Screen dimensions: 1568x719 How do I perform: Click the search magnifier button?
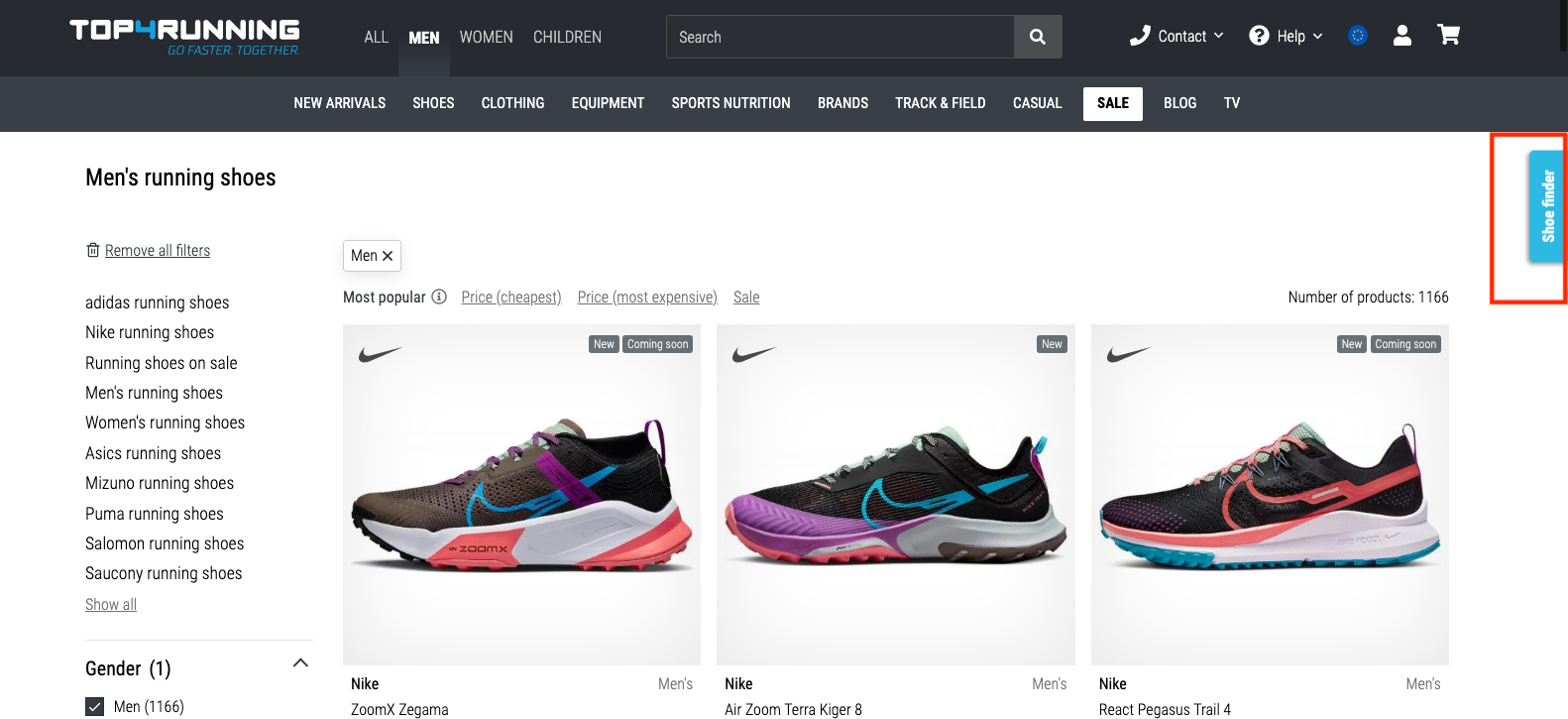tap(1038, 37)
